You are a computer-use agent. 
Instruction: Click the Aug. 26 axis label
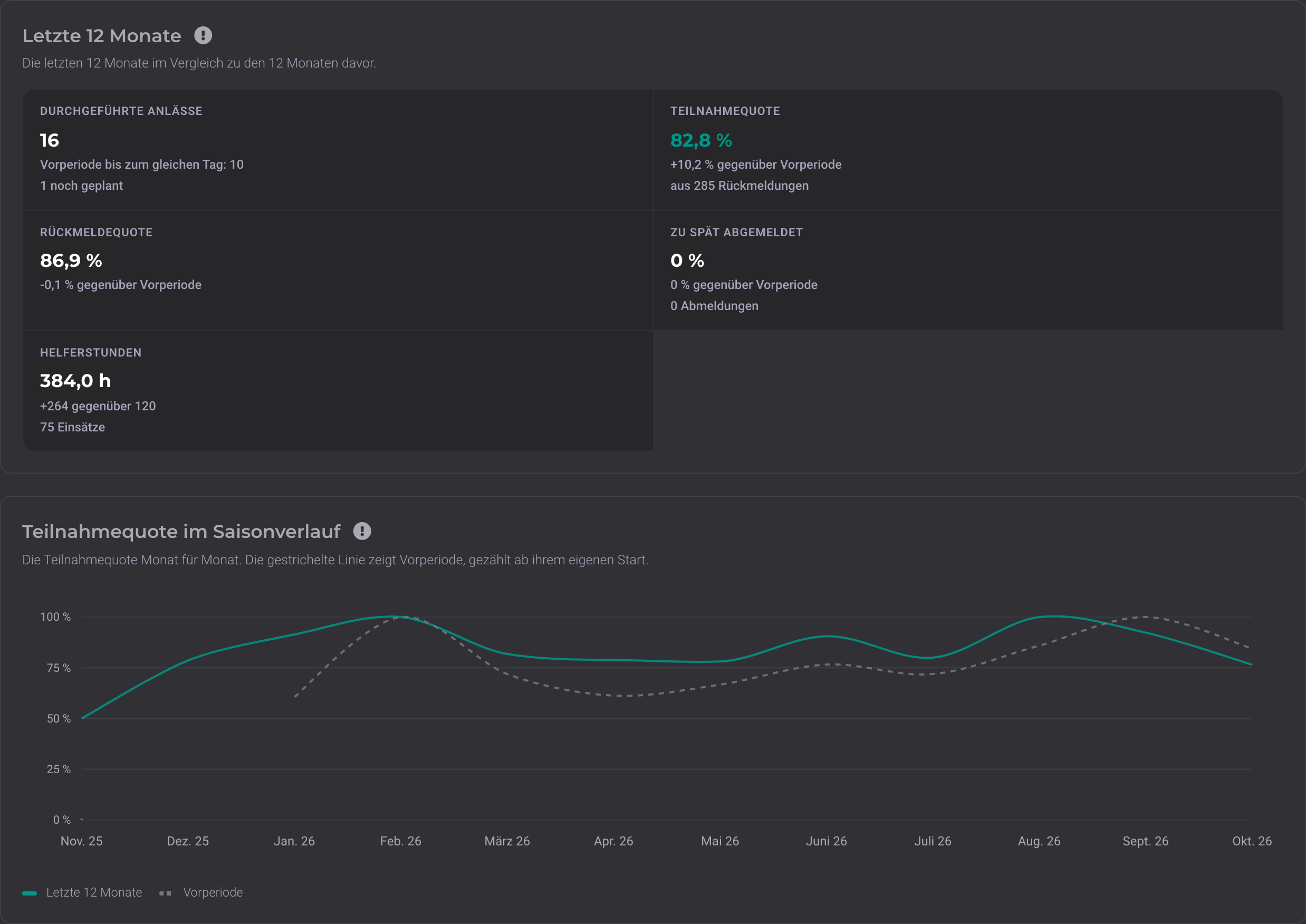tap(1039, 841)
